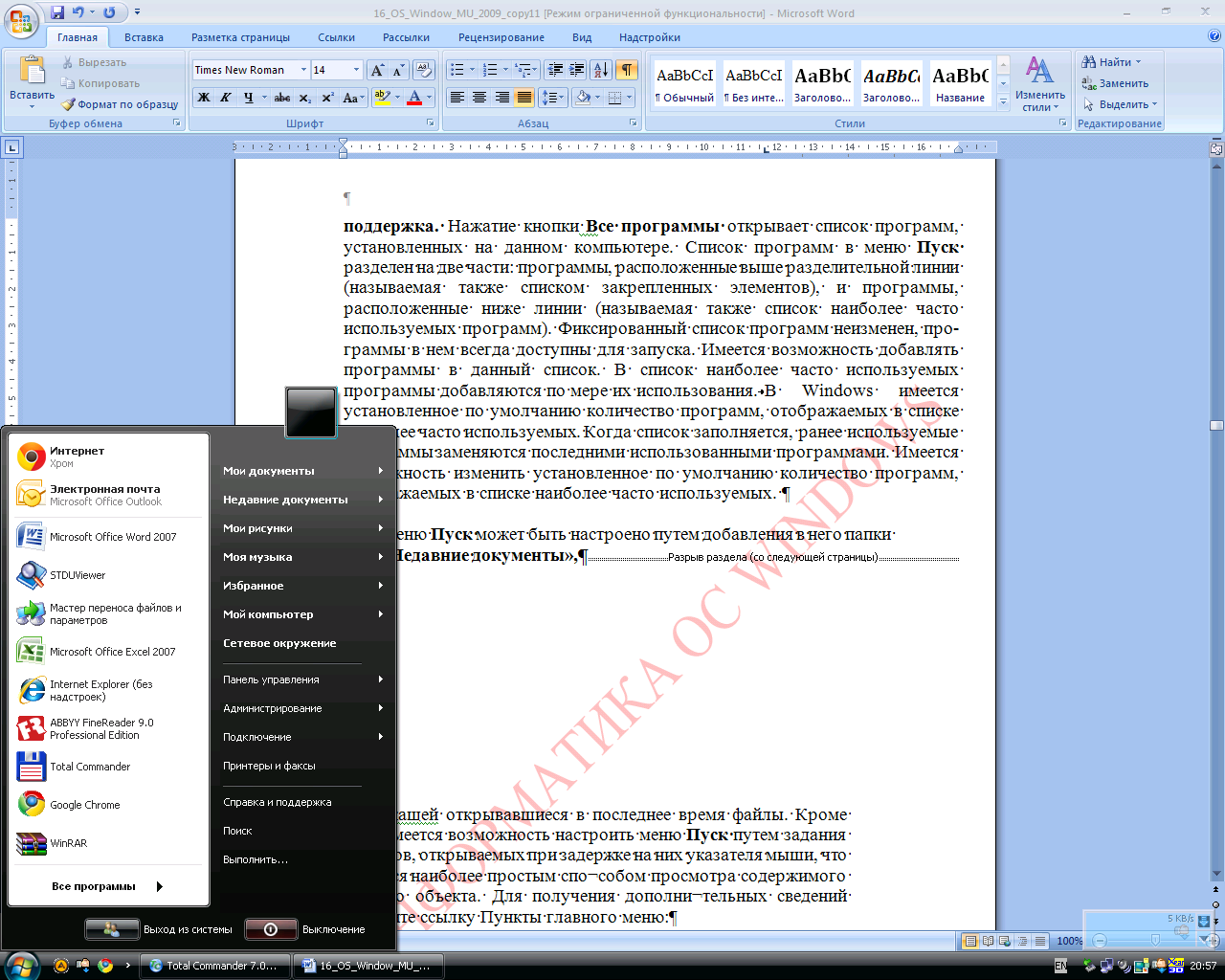Pick text highlight color
1225x980 pixels.
click(383, 98)
